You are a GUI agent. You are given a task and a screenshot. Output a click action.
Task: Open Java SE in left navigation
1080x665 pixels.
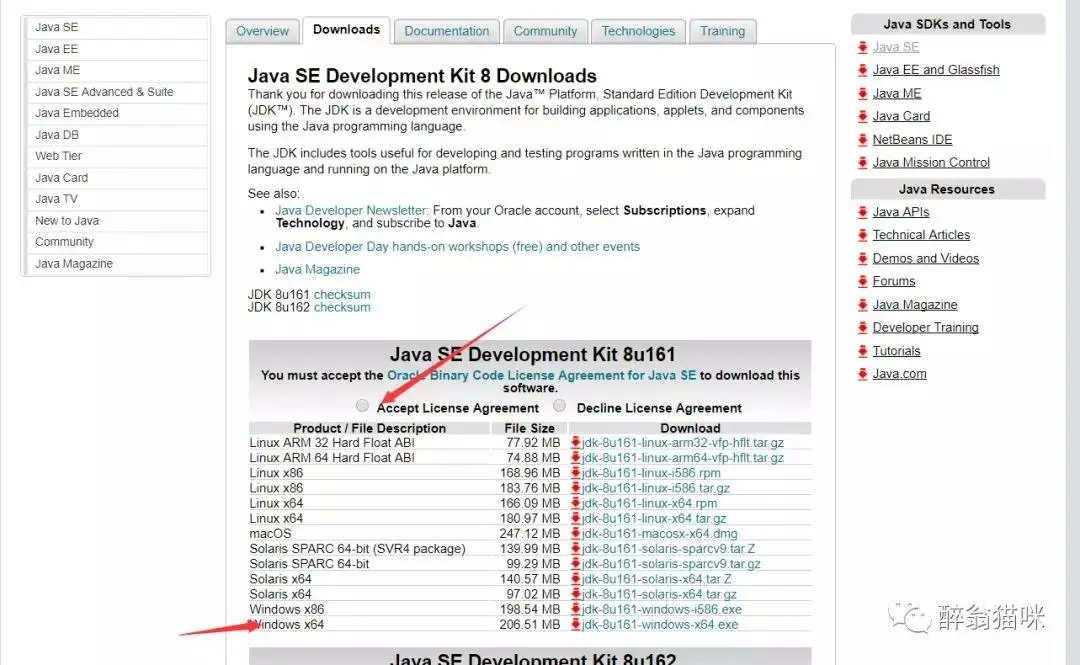[x=117, y=28]
